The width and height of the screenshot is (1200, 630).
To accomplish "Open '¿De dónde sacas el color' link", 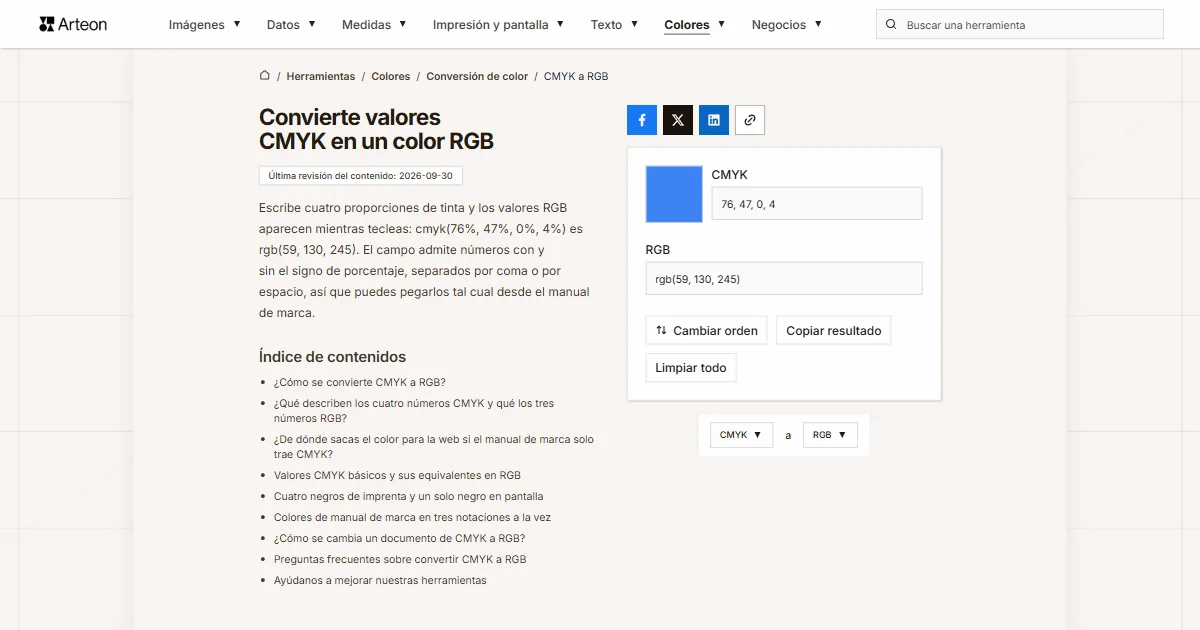I will pyautogui.click(x=434, y=447).
